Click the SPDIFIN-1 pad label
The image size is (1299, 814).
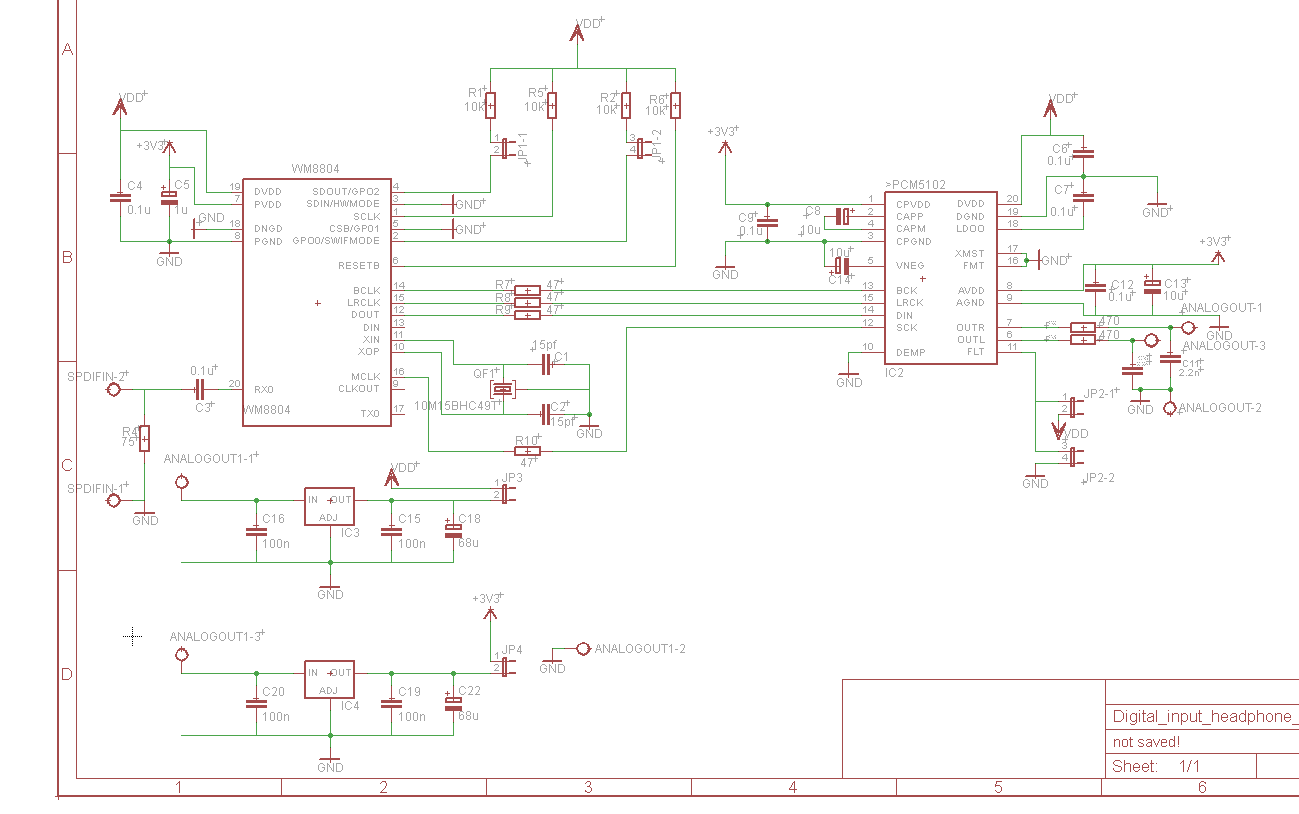97,488
